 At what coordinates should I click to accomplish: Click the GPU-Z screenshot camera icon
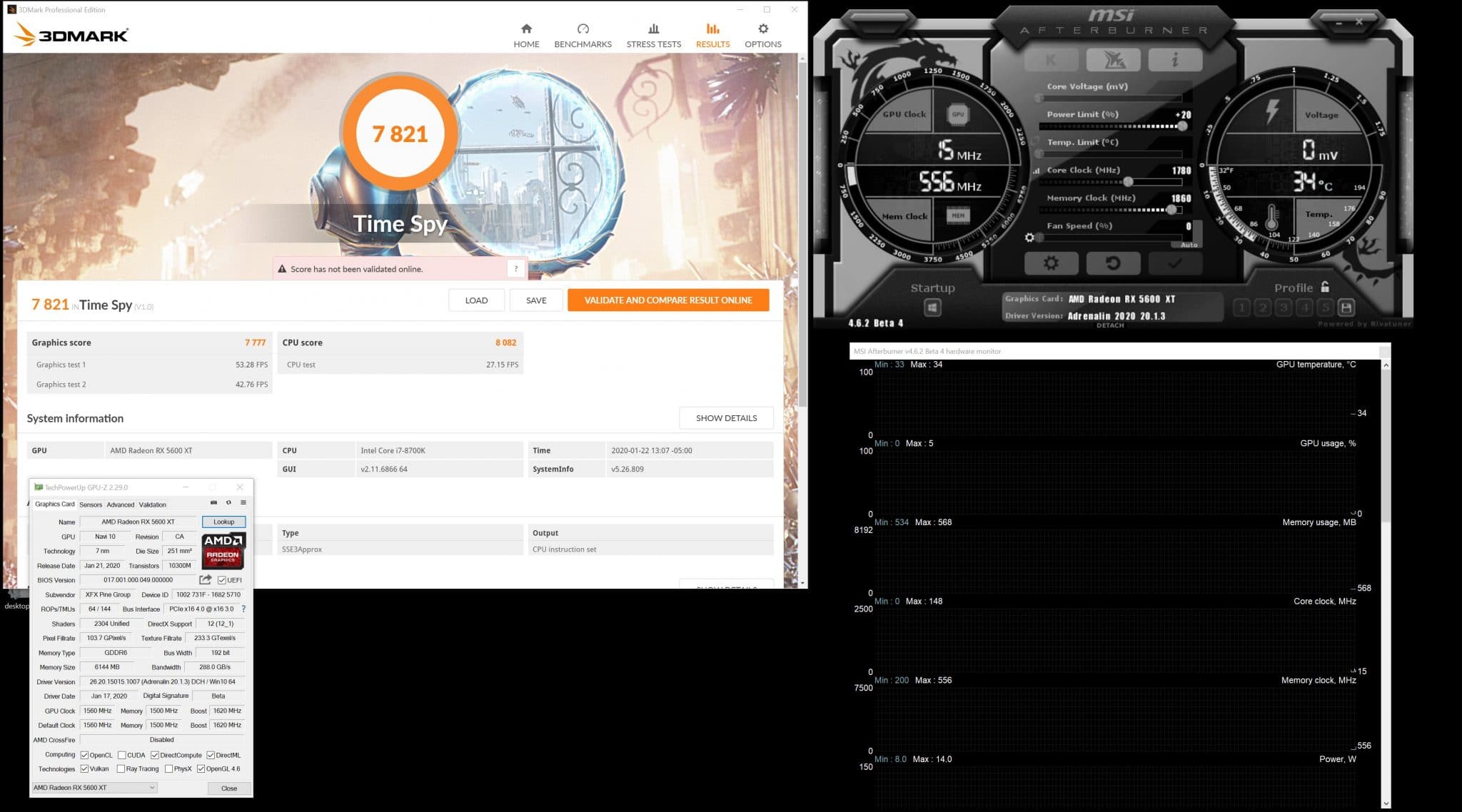pyautogui.click(x=213, y=503)
